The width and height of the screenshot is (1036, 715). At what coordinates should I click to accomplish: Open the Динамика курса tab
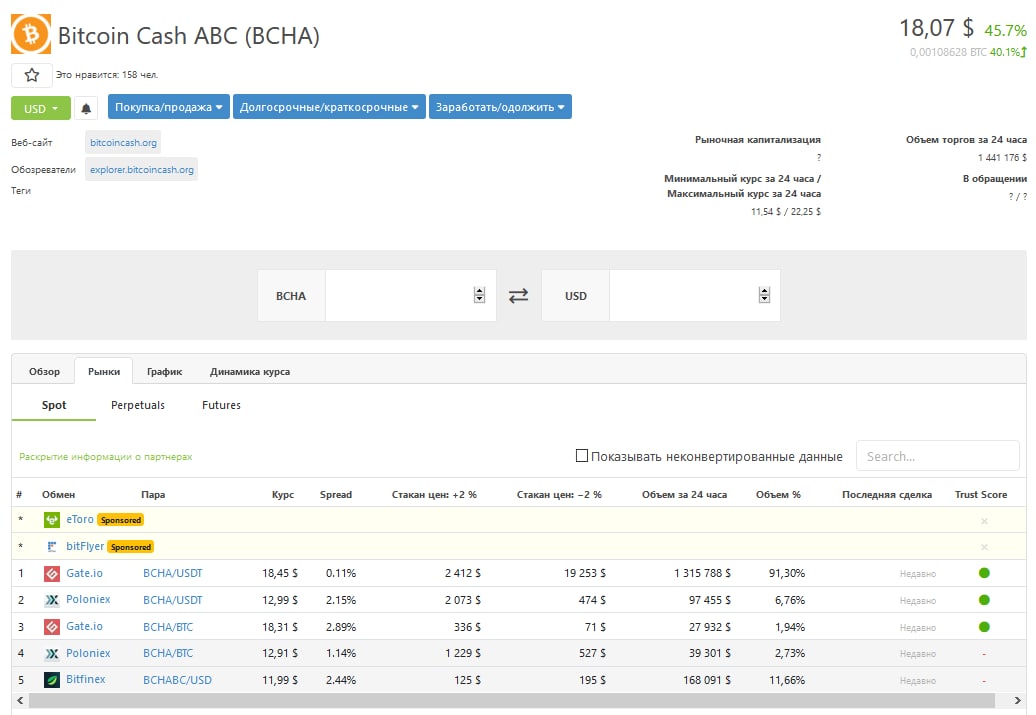tap(250, 371)
